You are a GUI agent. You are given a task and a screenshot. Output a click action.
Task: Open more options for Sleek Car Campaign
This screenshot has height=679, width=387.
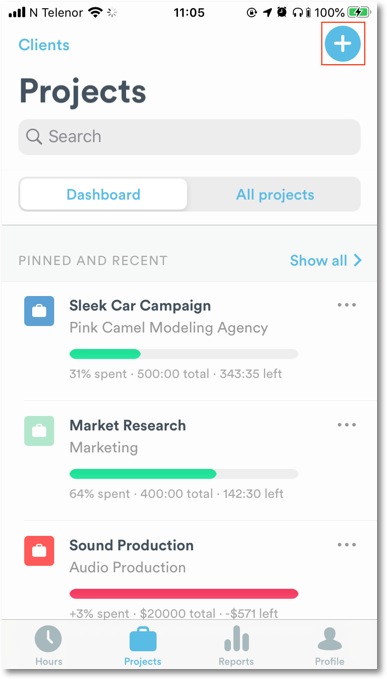click(x=347, y=305)
